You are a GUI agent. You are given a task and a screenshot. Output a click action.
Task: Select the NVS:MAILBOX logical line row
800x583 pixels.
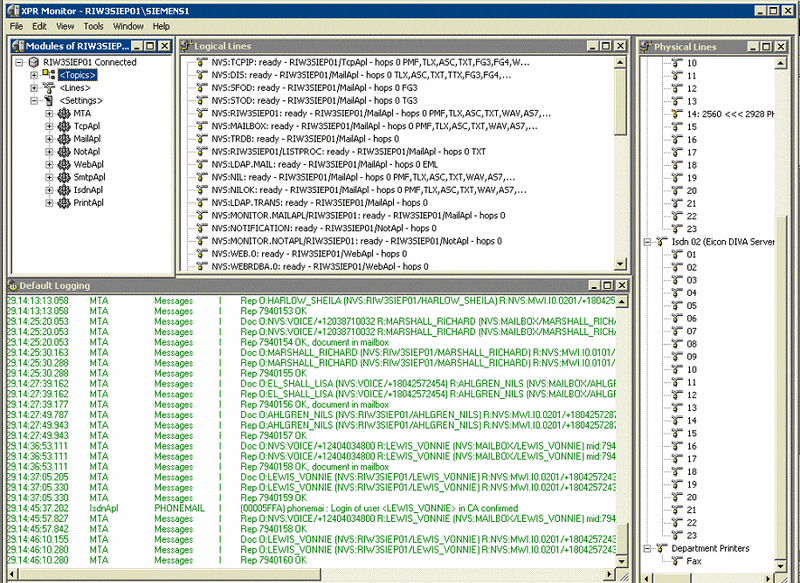point(374,126)
